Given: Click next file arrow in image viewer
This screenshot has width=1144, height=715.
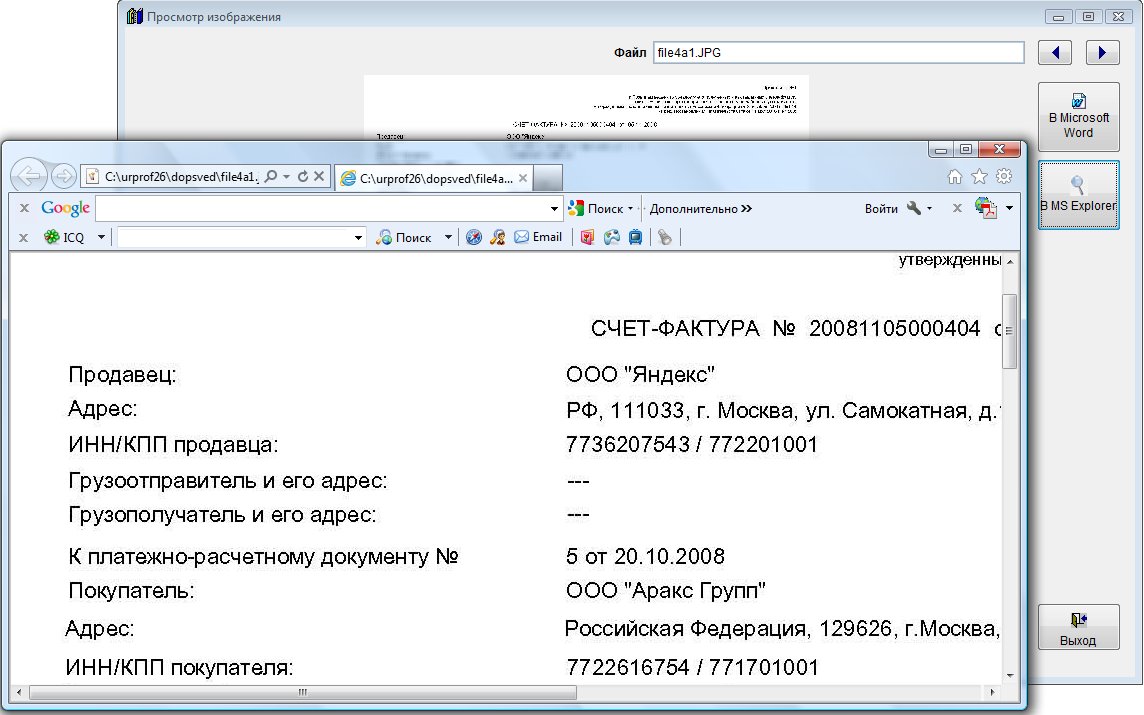Looking at the screenshot, I should (x=1102, y=53).
